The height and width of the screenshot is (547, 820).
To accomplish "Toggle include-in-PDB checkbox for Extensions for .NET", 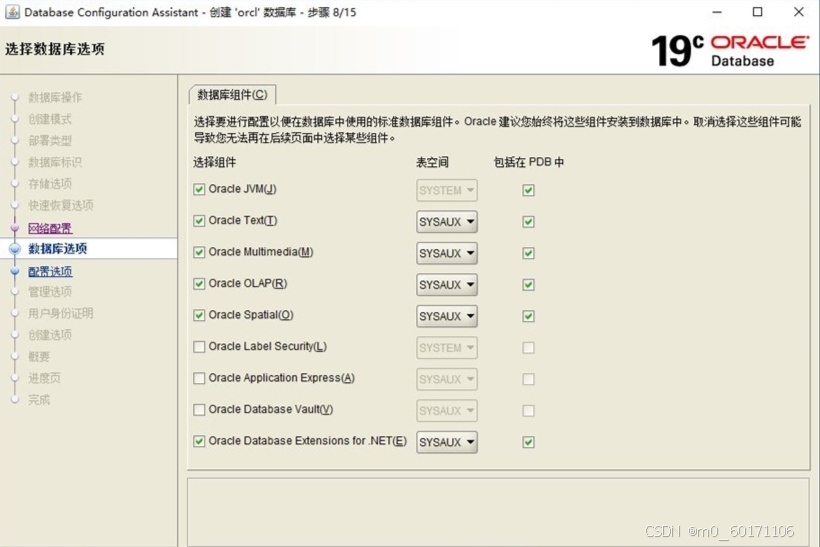I will (528, 442).
